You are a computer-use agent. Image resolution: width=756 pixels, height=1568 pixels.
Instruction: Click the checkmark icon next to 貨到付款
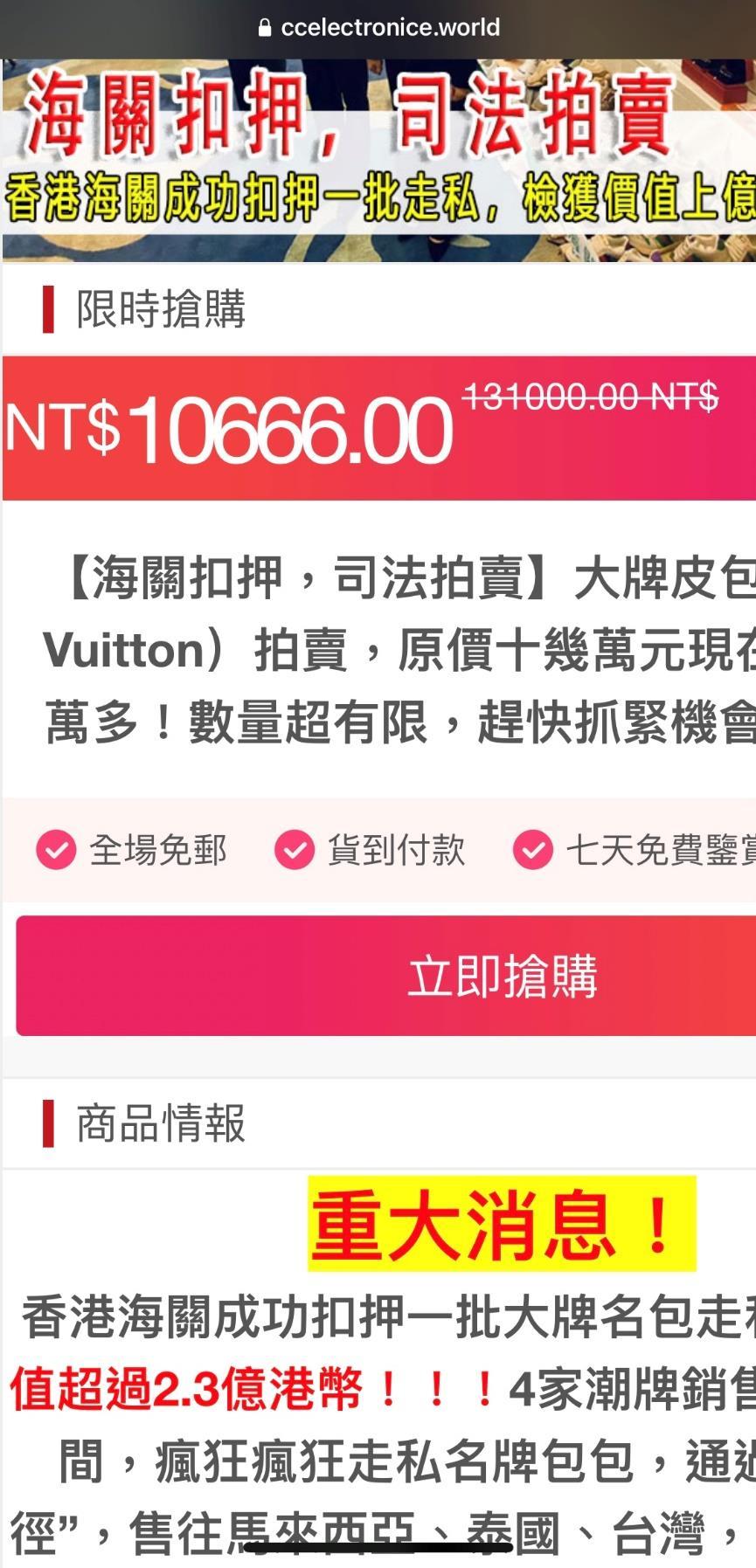(295, 850)
